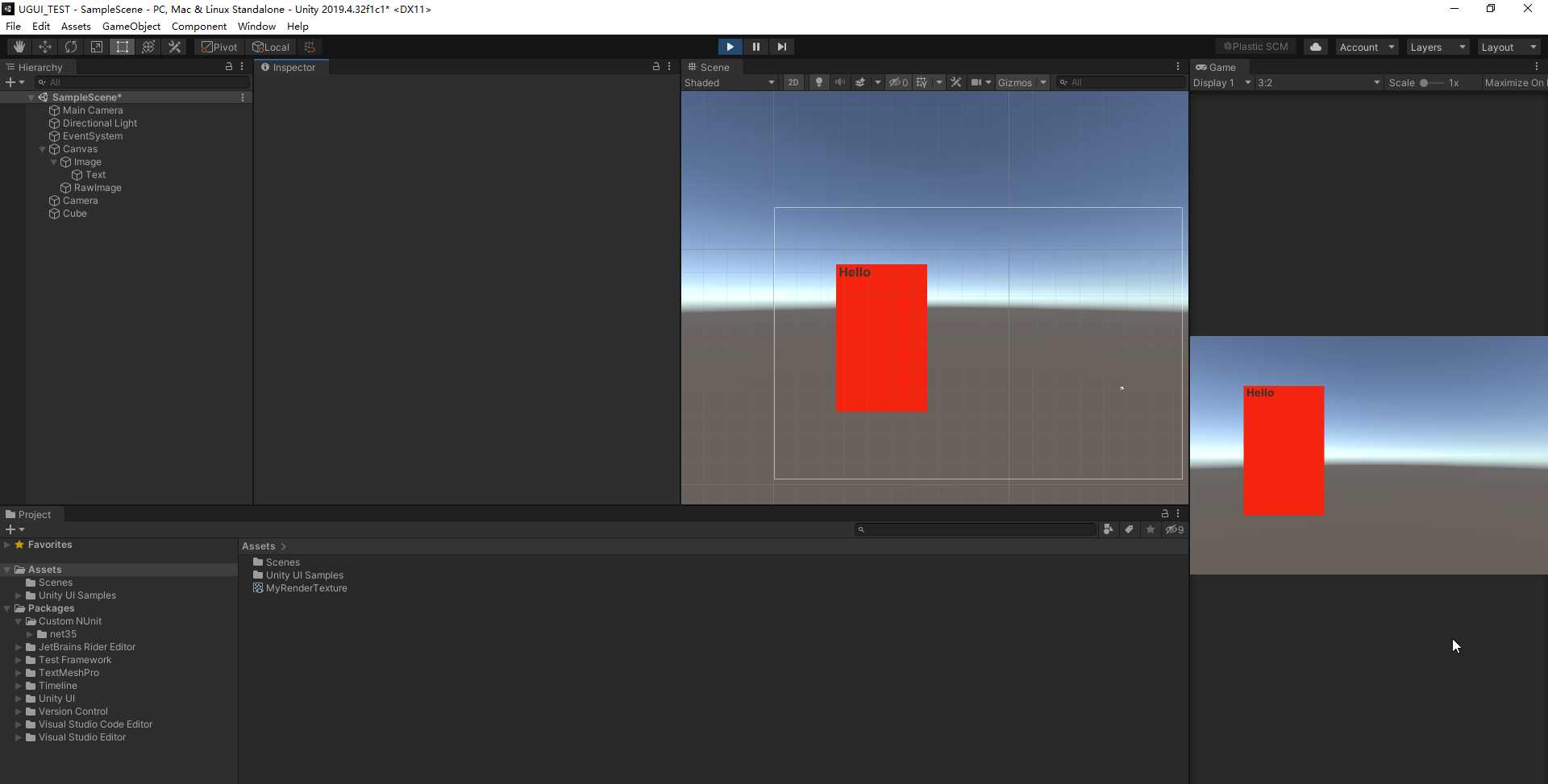The height and width of the screenshot is (784, 1548).
Task: Open Game view options menu
Action: (x=1537, y=67)
